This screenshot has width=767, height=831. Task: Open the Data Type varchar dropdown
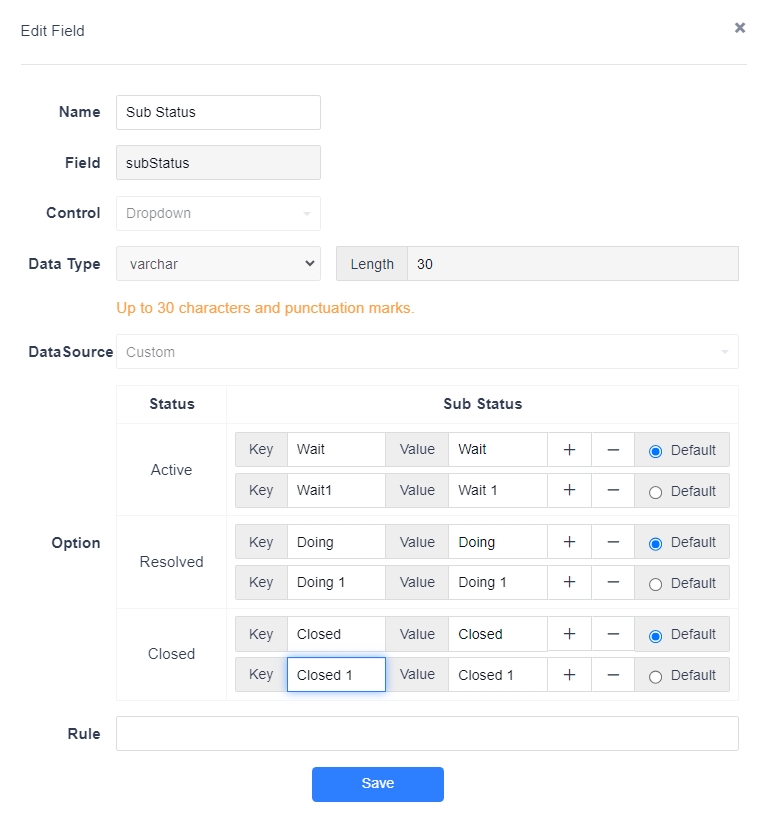click(x=218, y=263)
